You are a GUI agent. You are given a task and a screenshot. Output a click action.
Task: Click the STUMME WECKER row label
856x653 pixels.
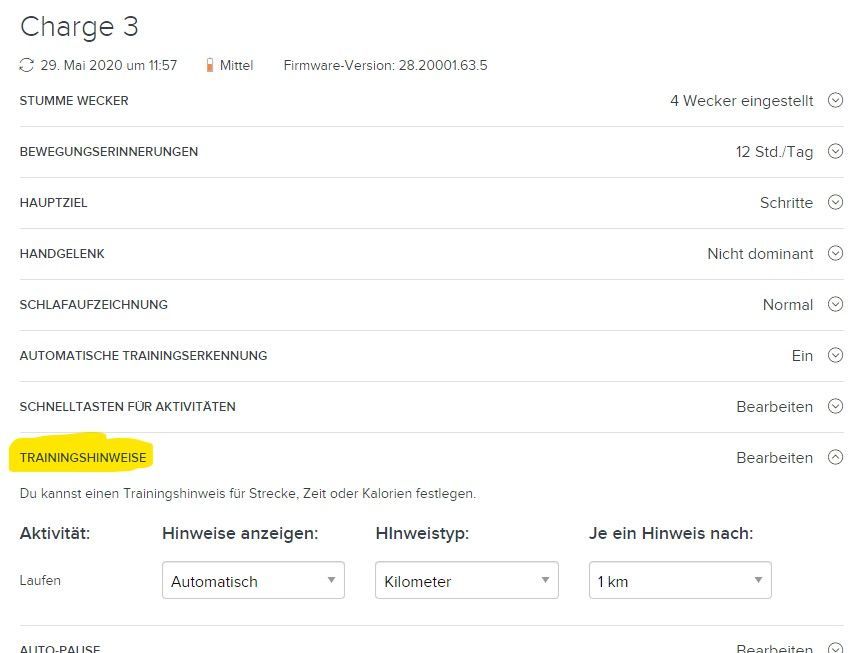click(x=74, y=101)
